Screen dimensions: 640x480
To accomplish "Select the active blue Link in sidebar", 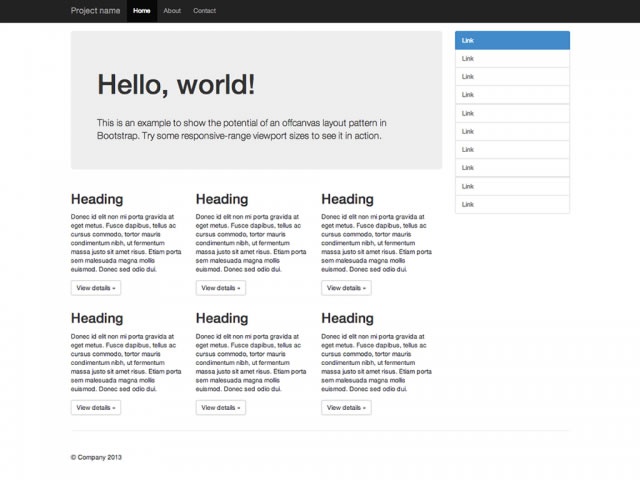I will point(512,40).
